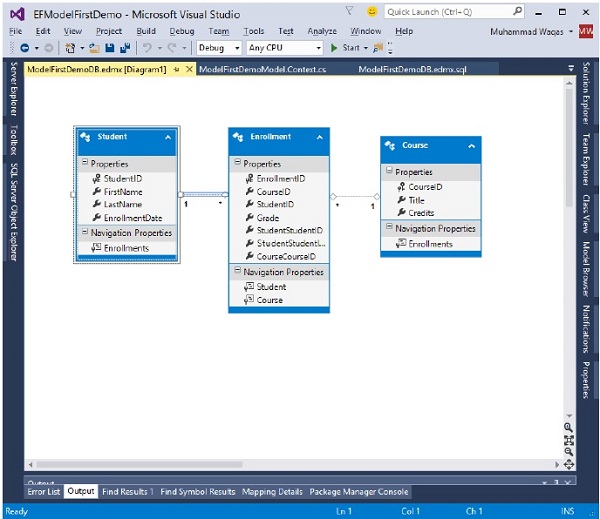
Task: Click the Navigate Backward toolbar icon
Action: tap(25, 48)
